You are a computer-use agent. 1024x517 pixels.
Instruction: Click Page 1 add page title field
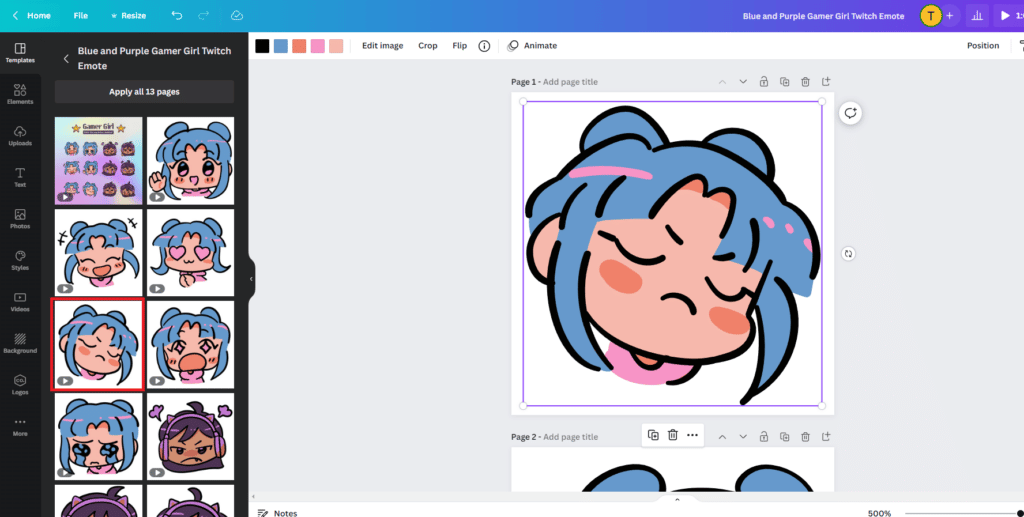click(570, 82)
